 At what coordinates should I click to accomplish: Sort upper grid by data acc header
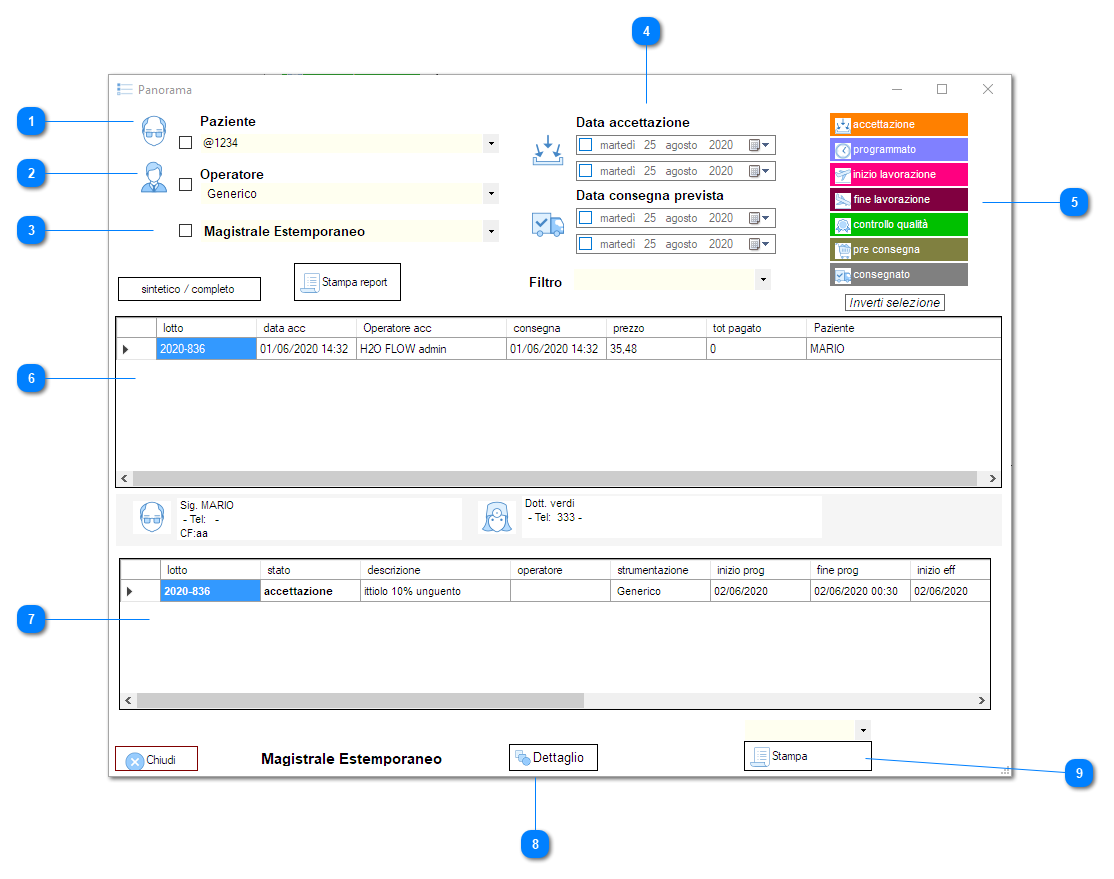click(306, 328)
